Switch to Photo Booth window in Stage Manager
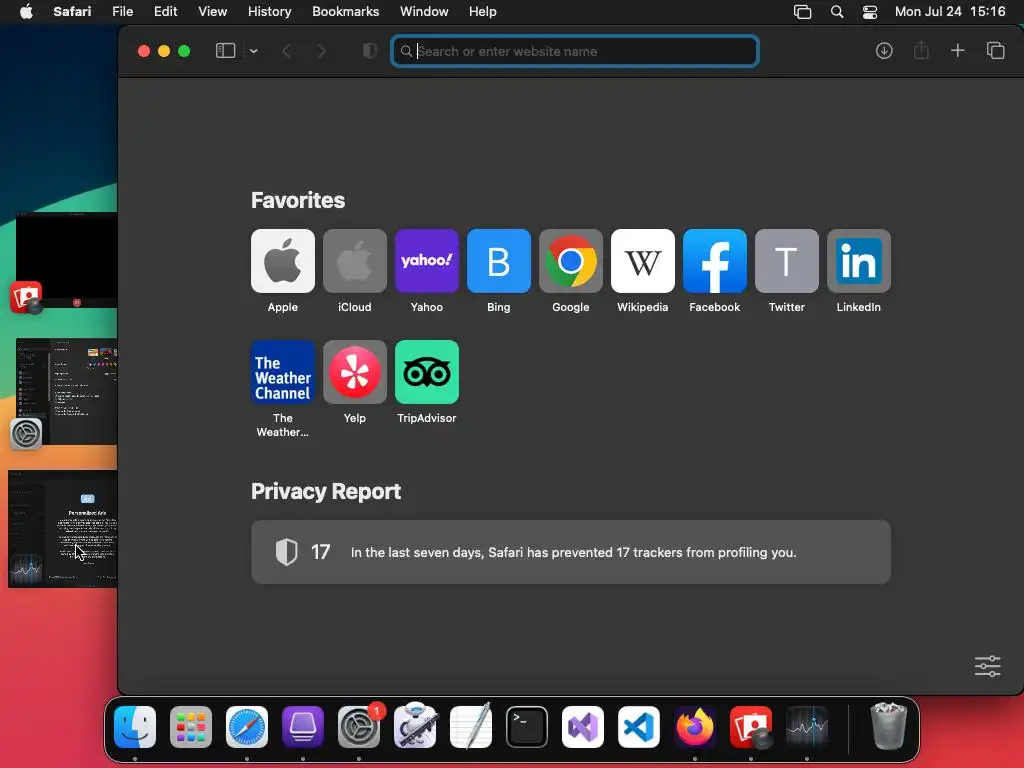 click(x=66, y=259)
